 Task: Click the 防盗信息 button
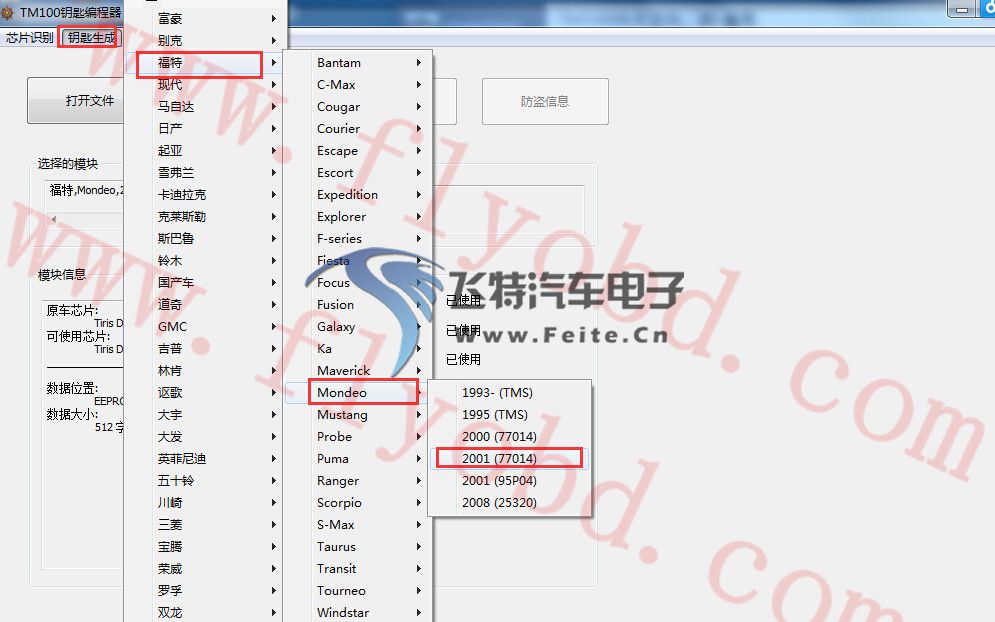tap(545, 102)
